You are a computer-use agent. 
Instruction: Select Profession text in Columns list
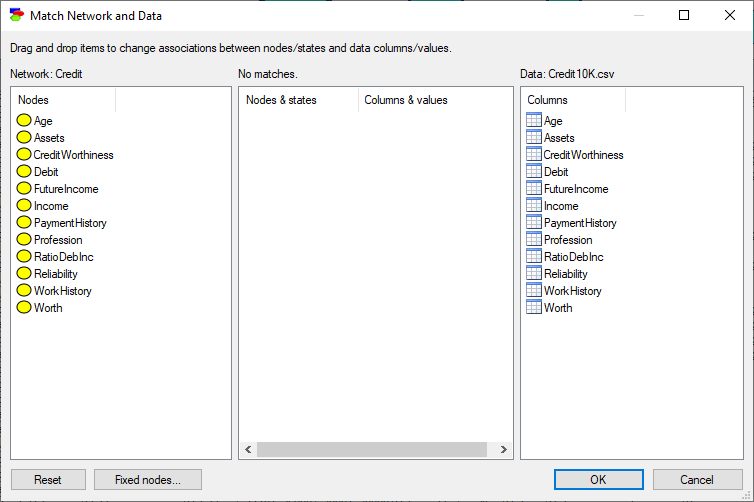[568, 240]
